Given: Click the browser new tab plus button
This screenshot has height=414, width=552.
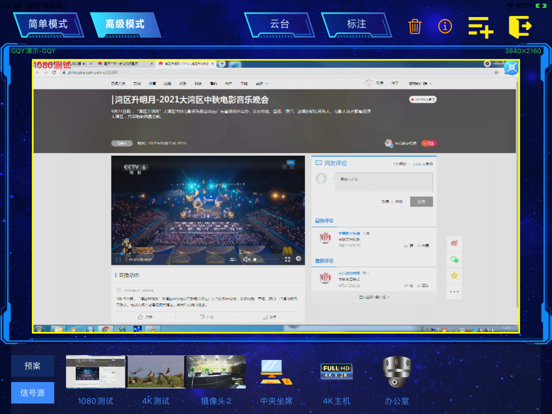Looking at the screenshot, I should (x=222, y=64).
